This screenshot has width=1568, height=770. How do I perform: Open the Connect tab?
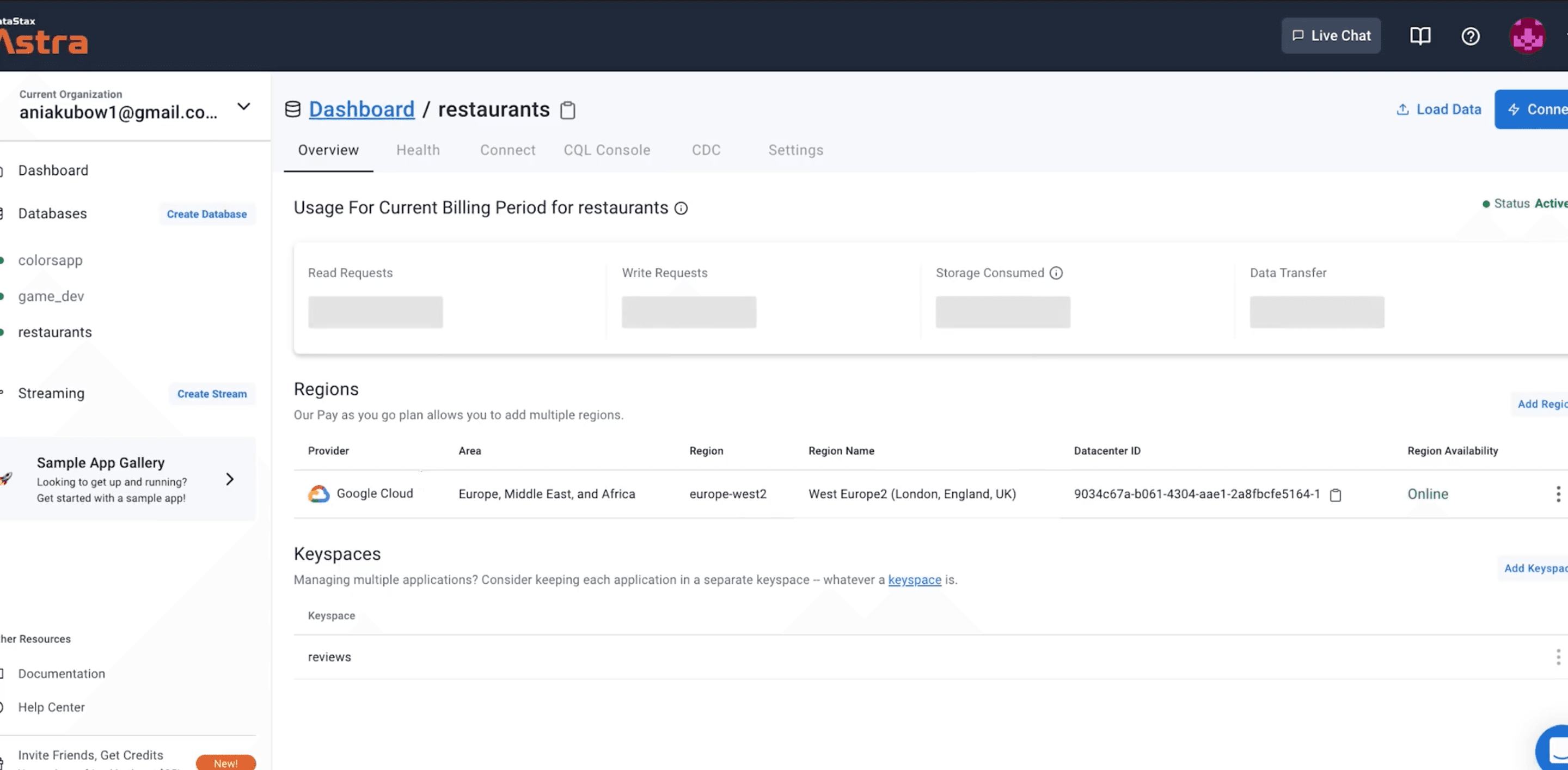(507, 150)
